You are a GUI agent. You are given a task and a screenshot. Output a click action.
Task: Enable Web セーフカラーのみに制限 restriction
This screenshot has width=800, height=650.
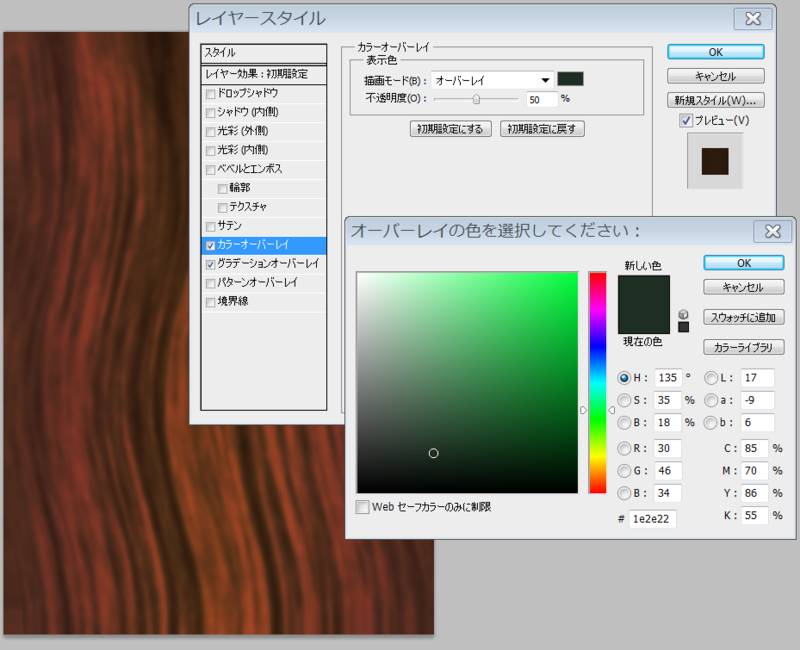[362, 507]
